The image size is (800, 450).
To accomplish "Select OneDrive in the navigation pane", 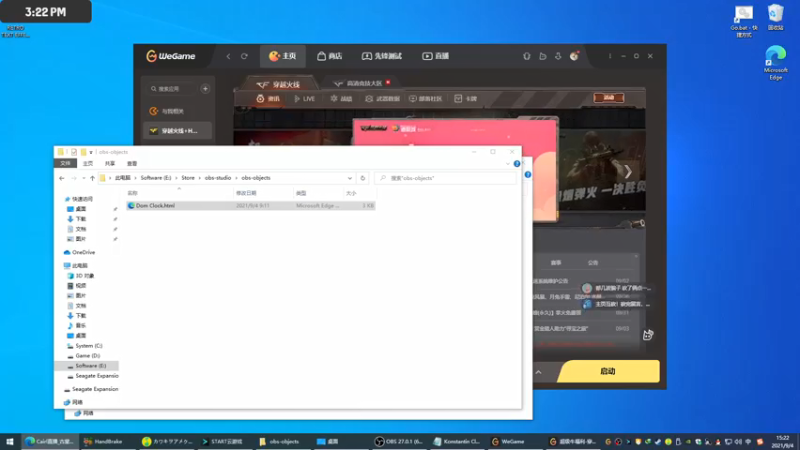I will pyautogui.click(x=80, y=252).
